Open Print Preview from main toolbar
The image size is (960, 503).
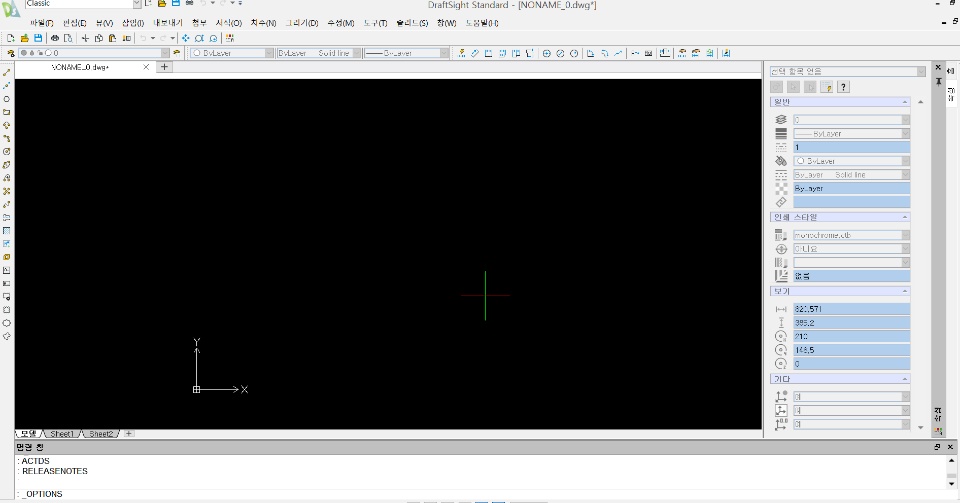68,38
